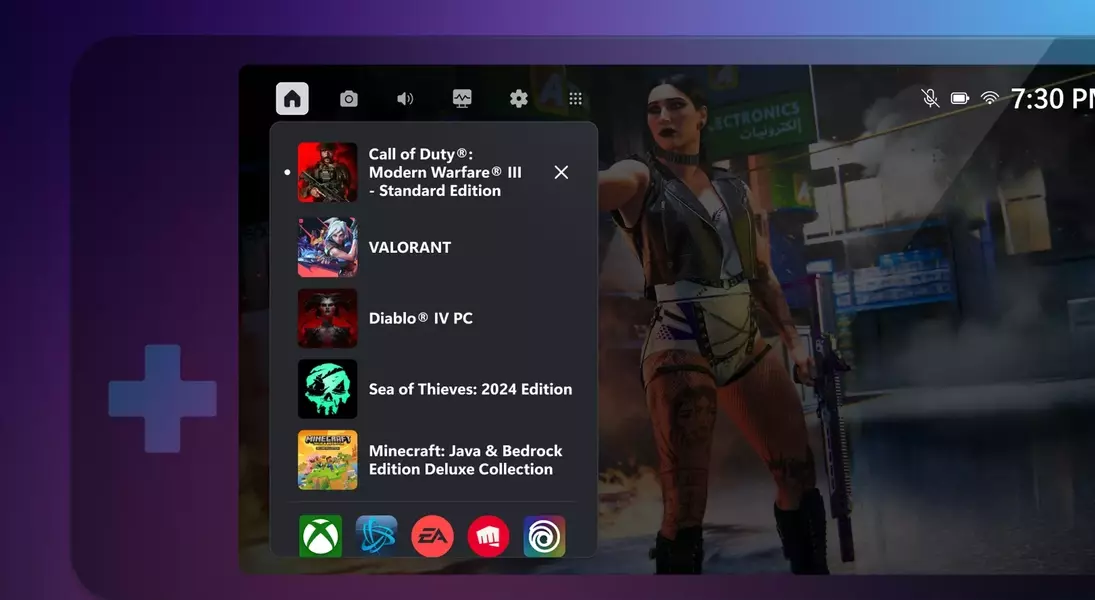Viewport: 1095px width, 600px height.
Task: Open the performance monitor icon
Action: click(462, 99)
